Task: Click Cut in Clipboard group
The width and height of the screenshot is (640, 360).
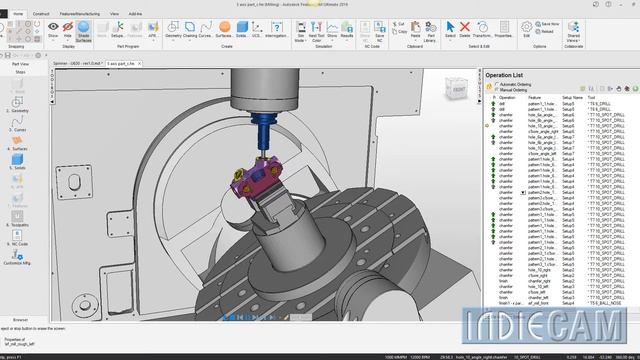Action: point(399,24)
